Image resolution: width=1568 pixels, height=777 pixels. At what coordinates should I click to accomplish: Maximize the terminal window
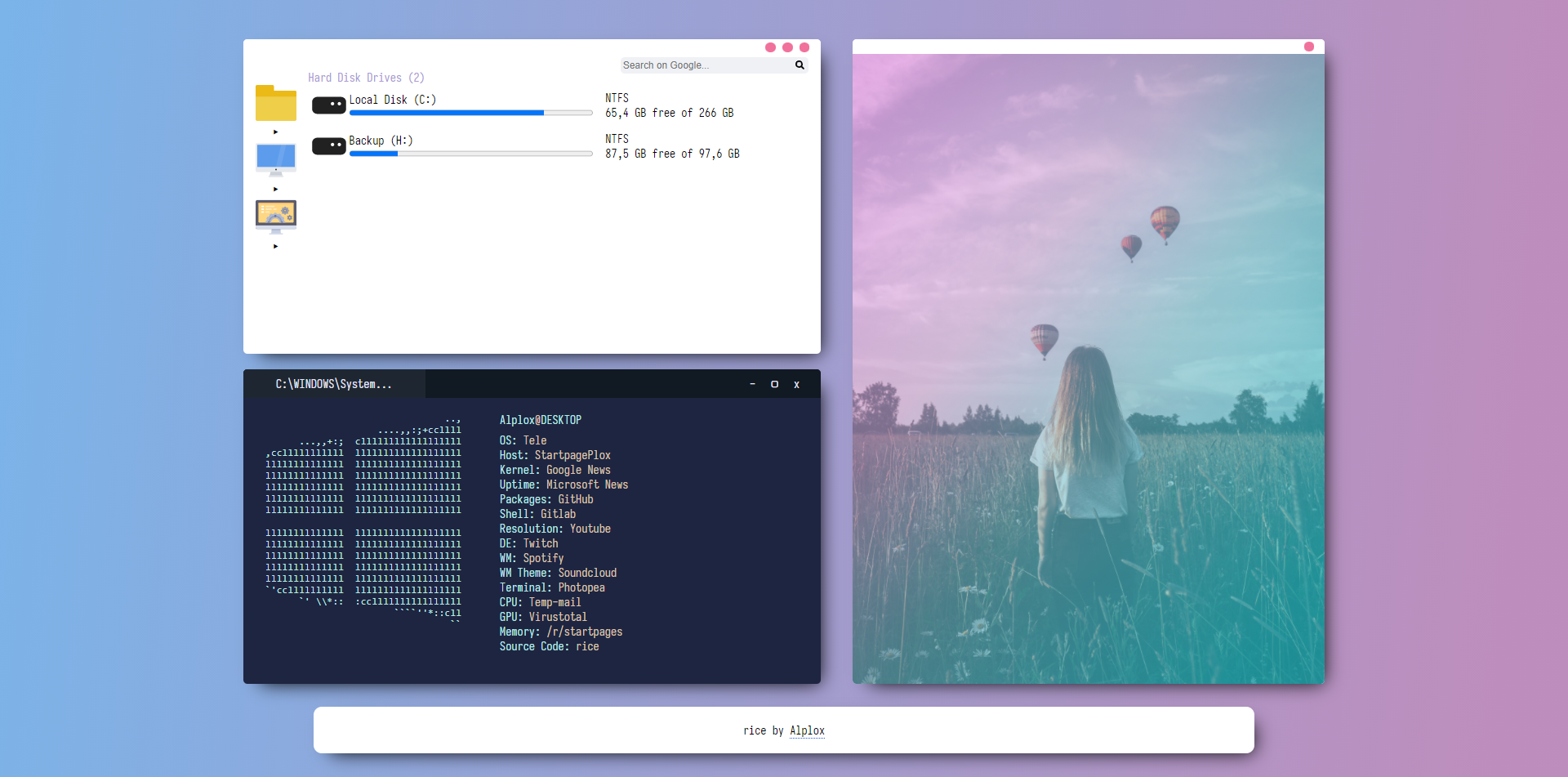(x=774, y=384)
